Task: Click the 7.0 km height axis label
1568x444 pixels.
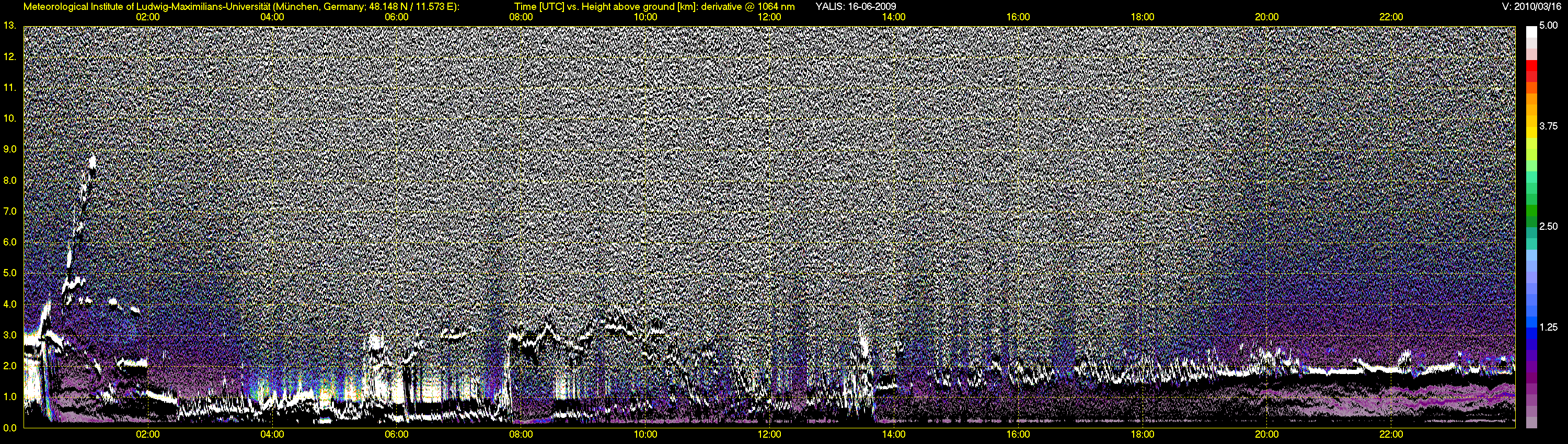Action: pos(9,211)
